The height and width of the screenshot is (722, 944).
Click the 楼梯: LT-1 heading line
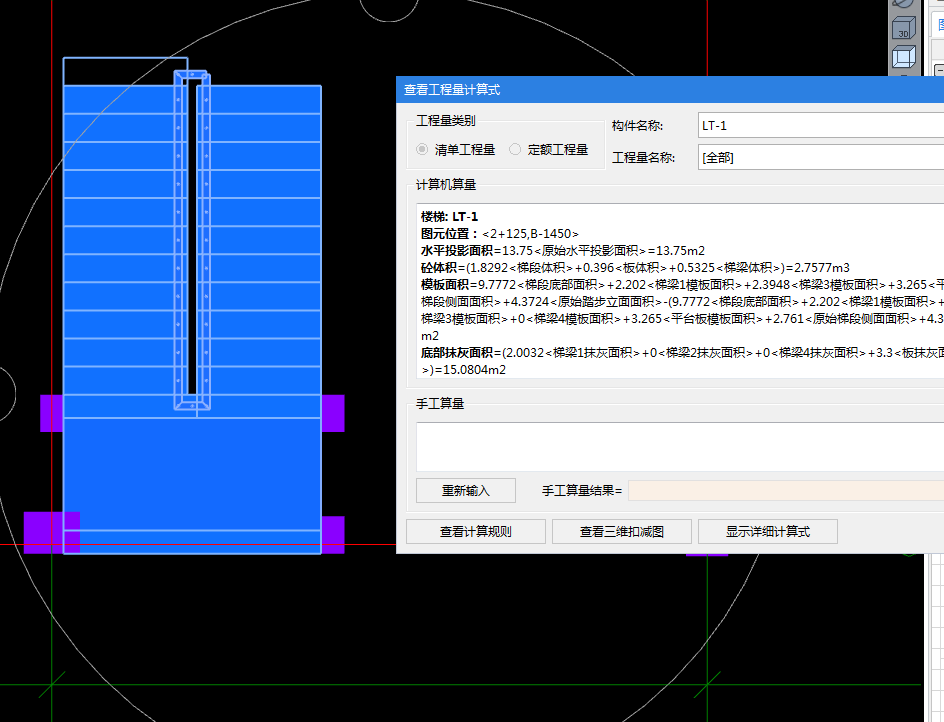point(449,217)
